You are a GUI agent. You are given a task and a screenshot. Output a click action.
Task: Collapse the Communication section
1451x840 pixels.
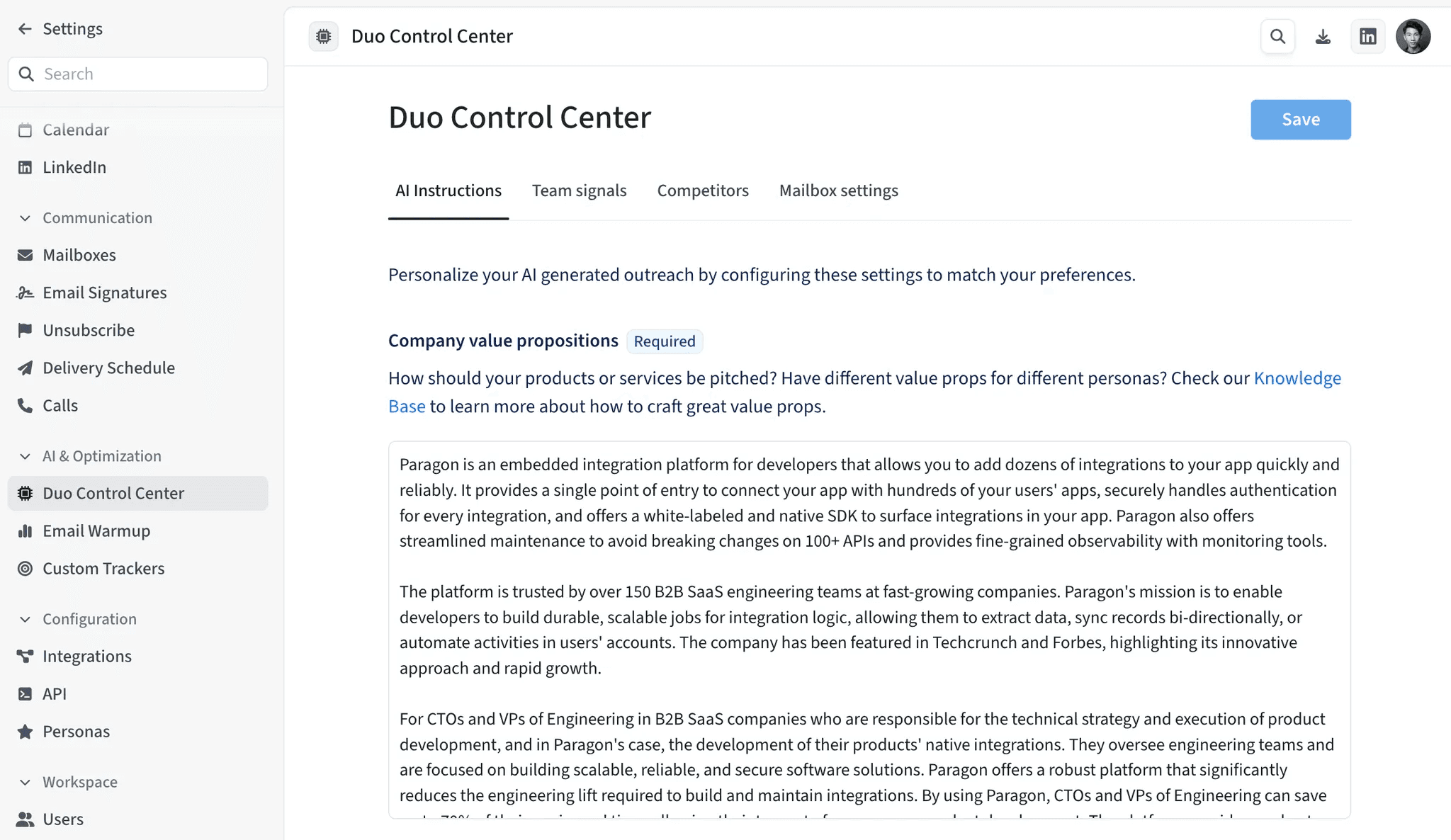coord(26,218)
